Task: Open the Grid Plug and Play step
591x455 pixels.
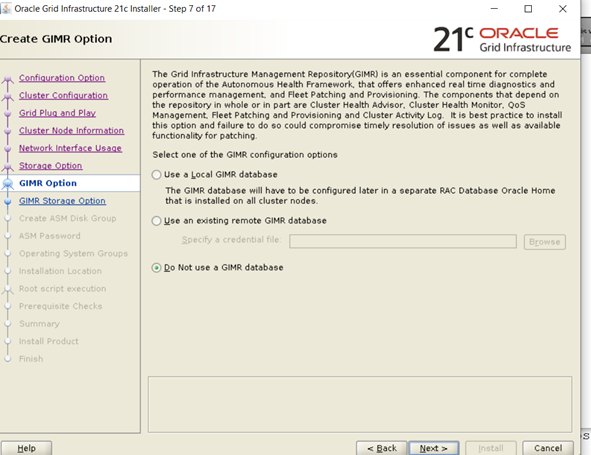Action: click(57, 113)
